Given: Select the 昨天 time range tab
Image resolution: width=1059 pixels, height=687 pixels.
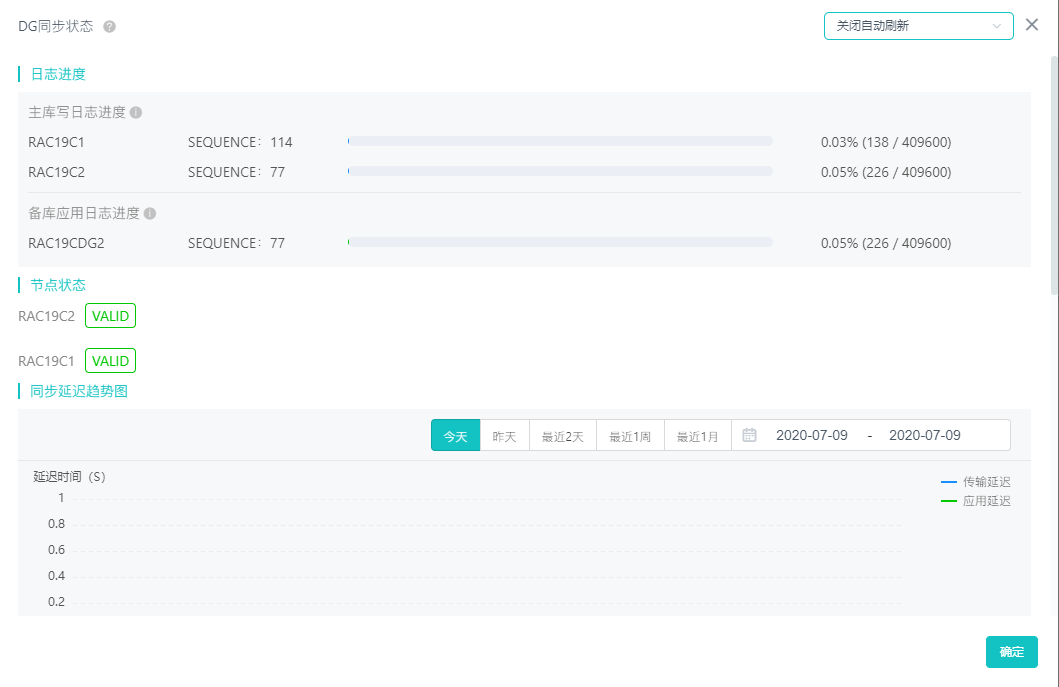Looking at the screenshot, I should click(505, 436).
